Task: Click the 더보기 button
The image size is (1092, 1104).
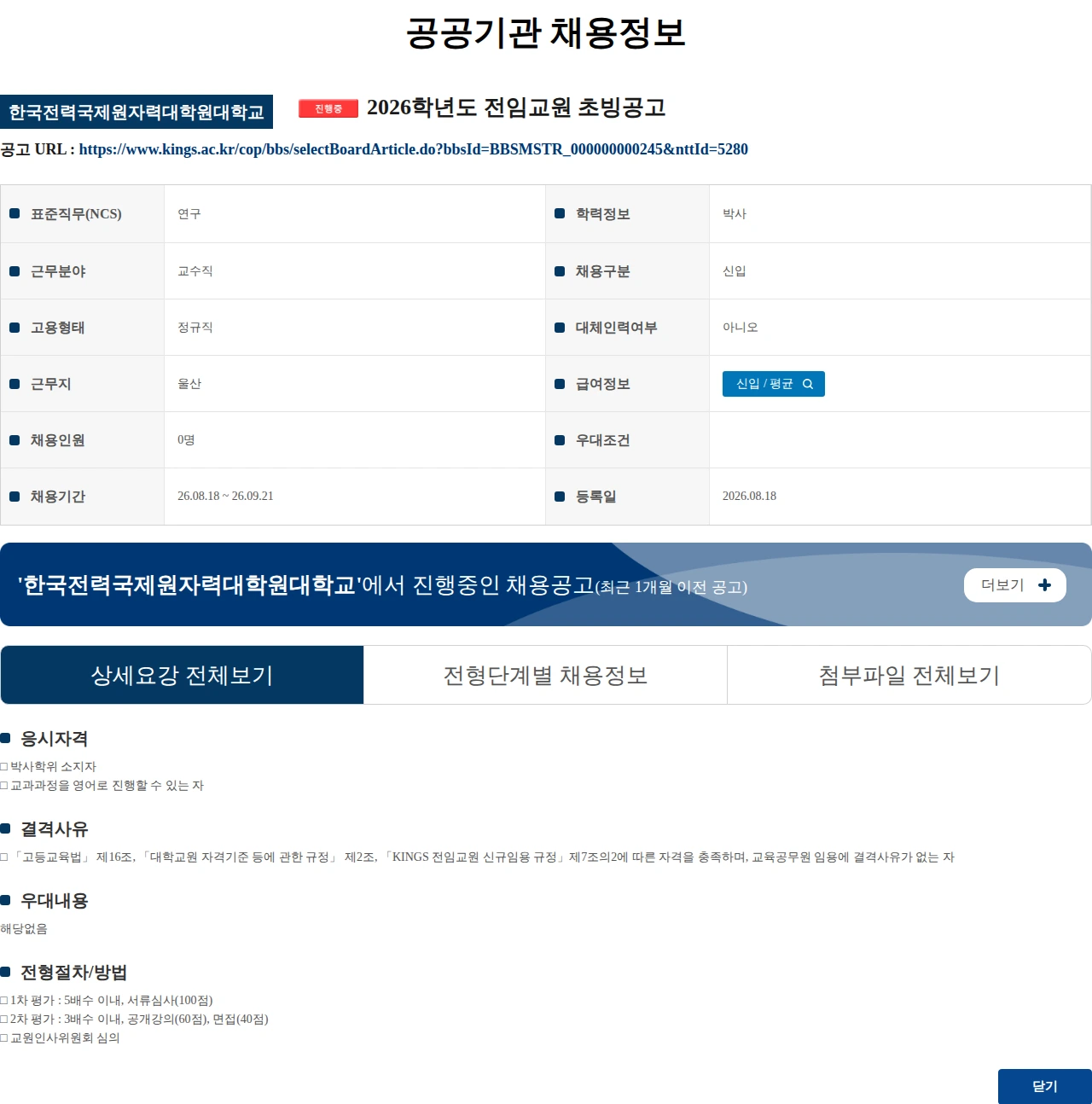Action: coord(1015,585)
